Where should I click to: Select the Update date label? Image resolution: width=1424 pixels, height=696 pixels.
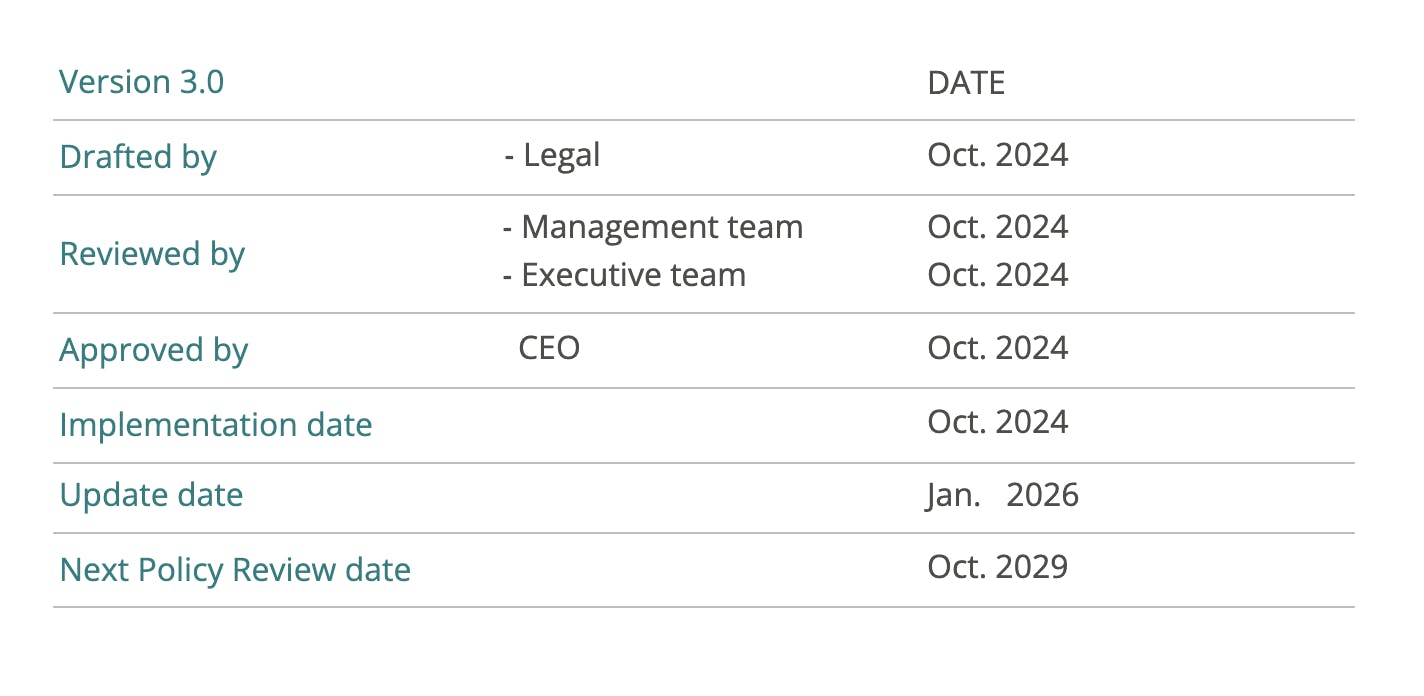[x=151, y=495]
